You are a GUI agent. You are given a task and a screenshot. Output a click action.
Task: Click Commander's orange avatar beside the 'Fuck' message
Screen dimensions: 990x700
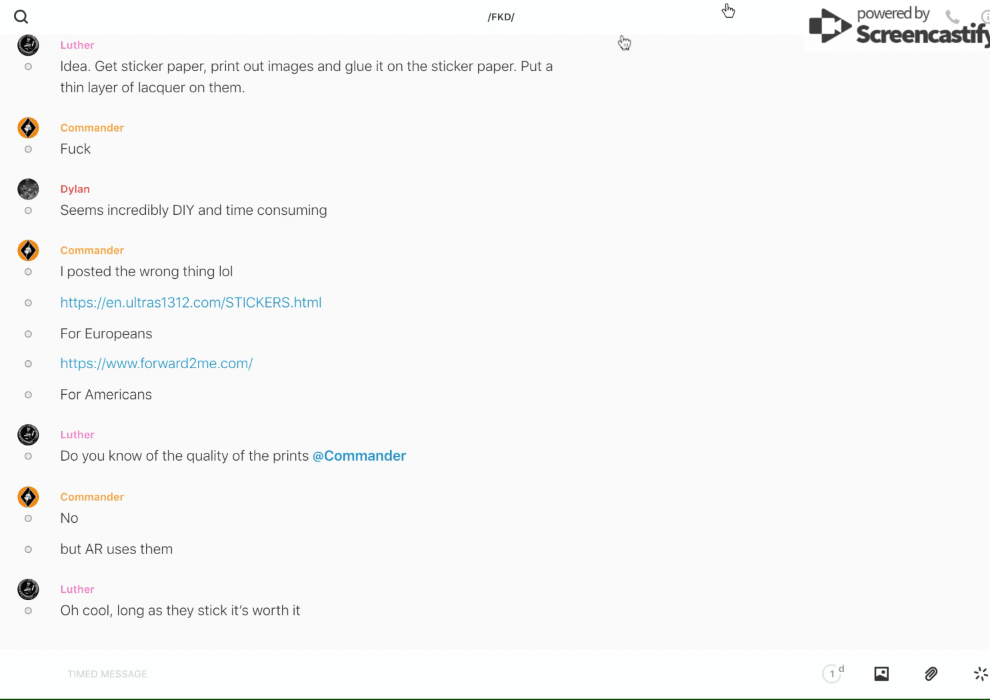coord(28,128)
